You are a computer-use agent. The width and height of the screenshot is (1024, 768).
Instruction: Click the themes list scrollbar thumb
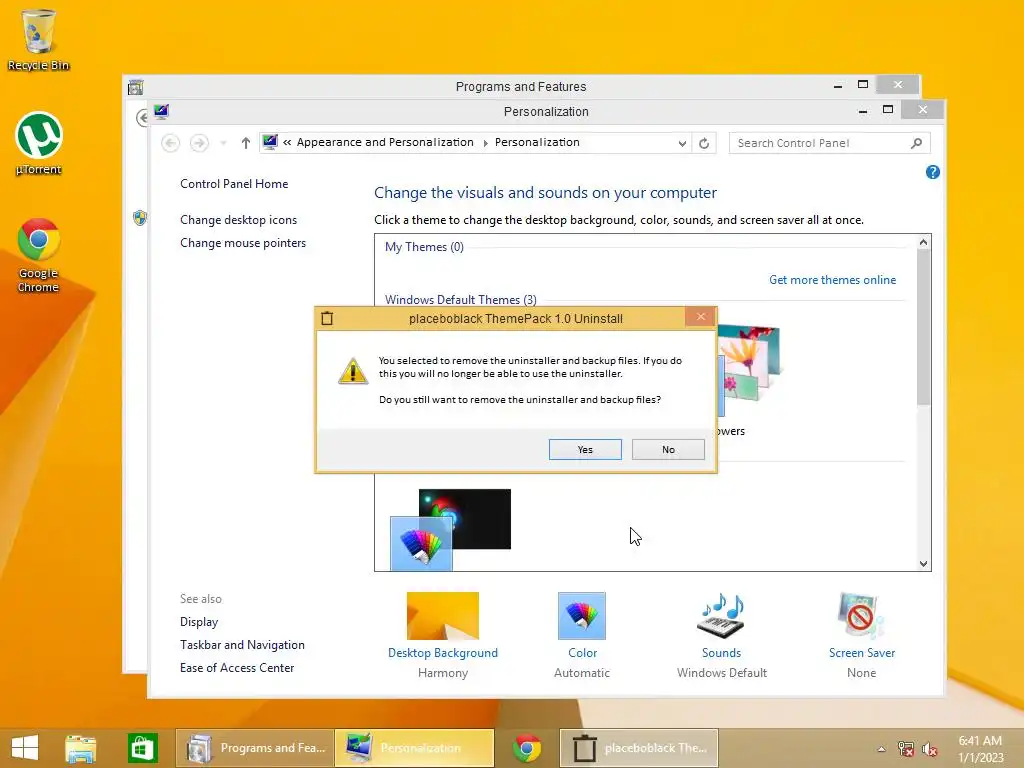coord(923,327)
